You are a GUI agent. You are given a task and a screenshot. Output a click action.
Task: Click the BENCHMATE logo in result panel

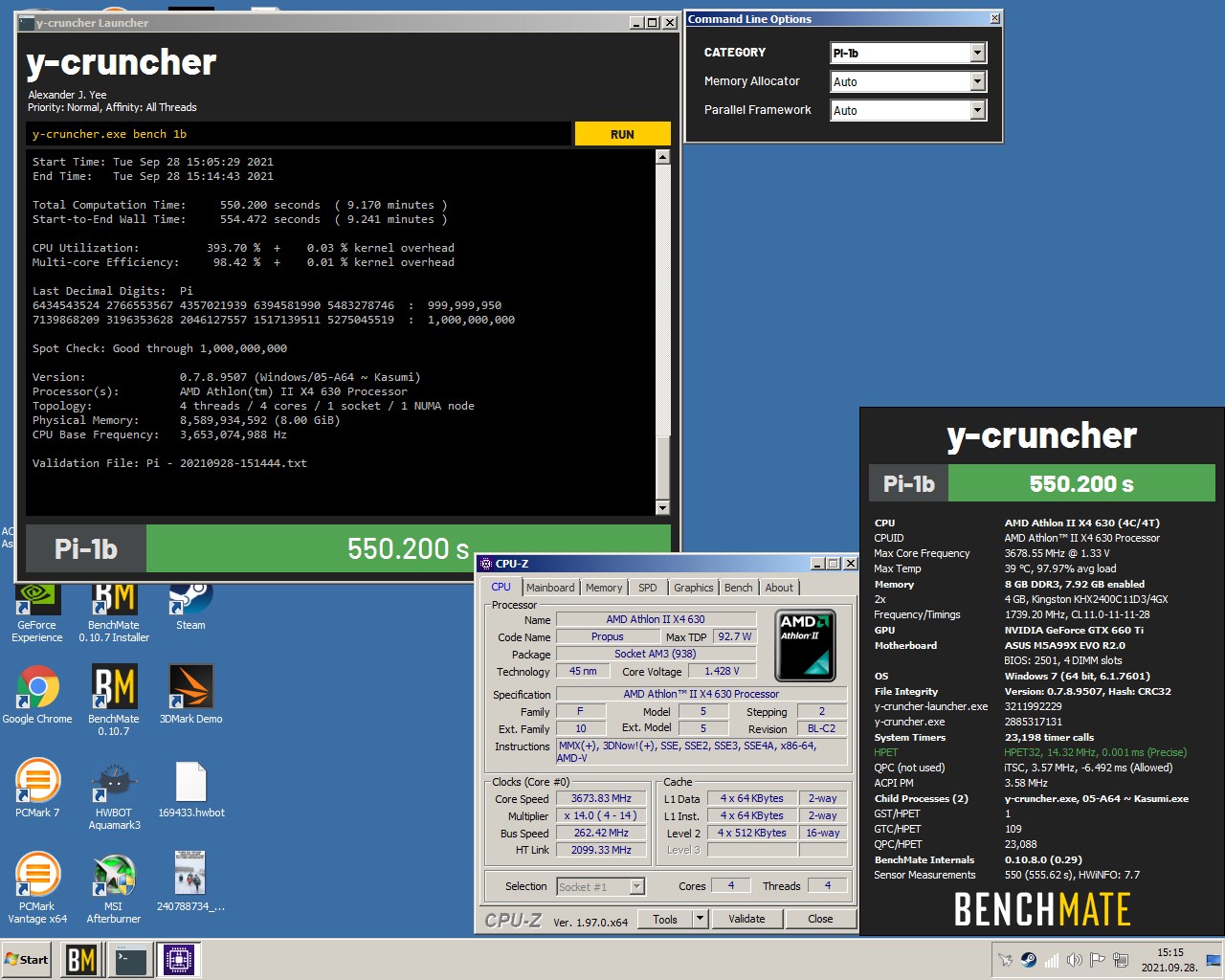point(1042,909)
